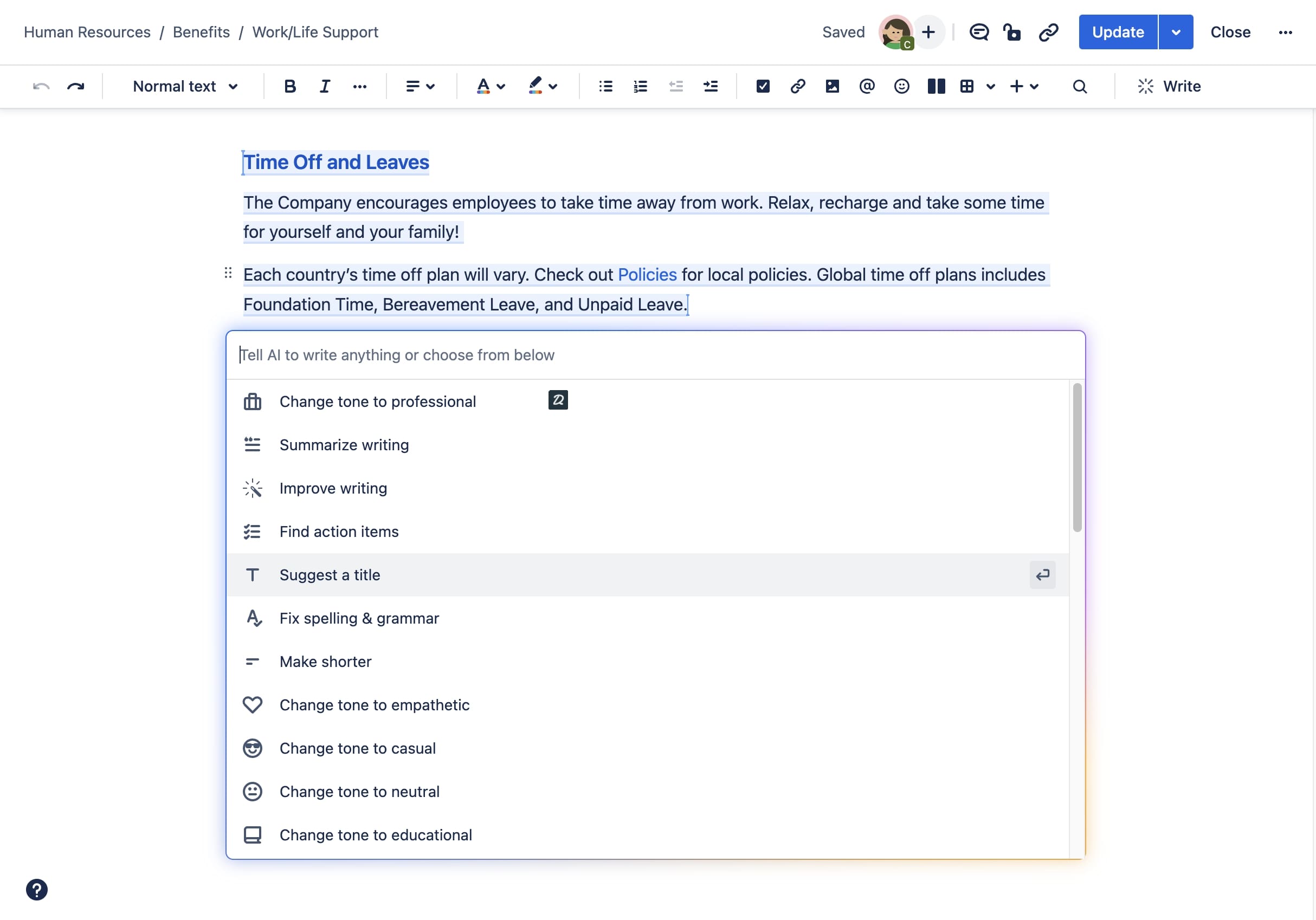The width and height of the screenshot is (1316, 920).
Task: Insert a bullet list
Action: click(606, 87)
